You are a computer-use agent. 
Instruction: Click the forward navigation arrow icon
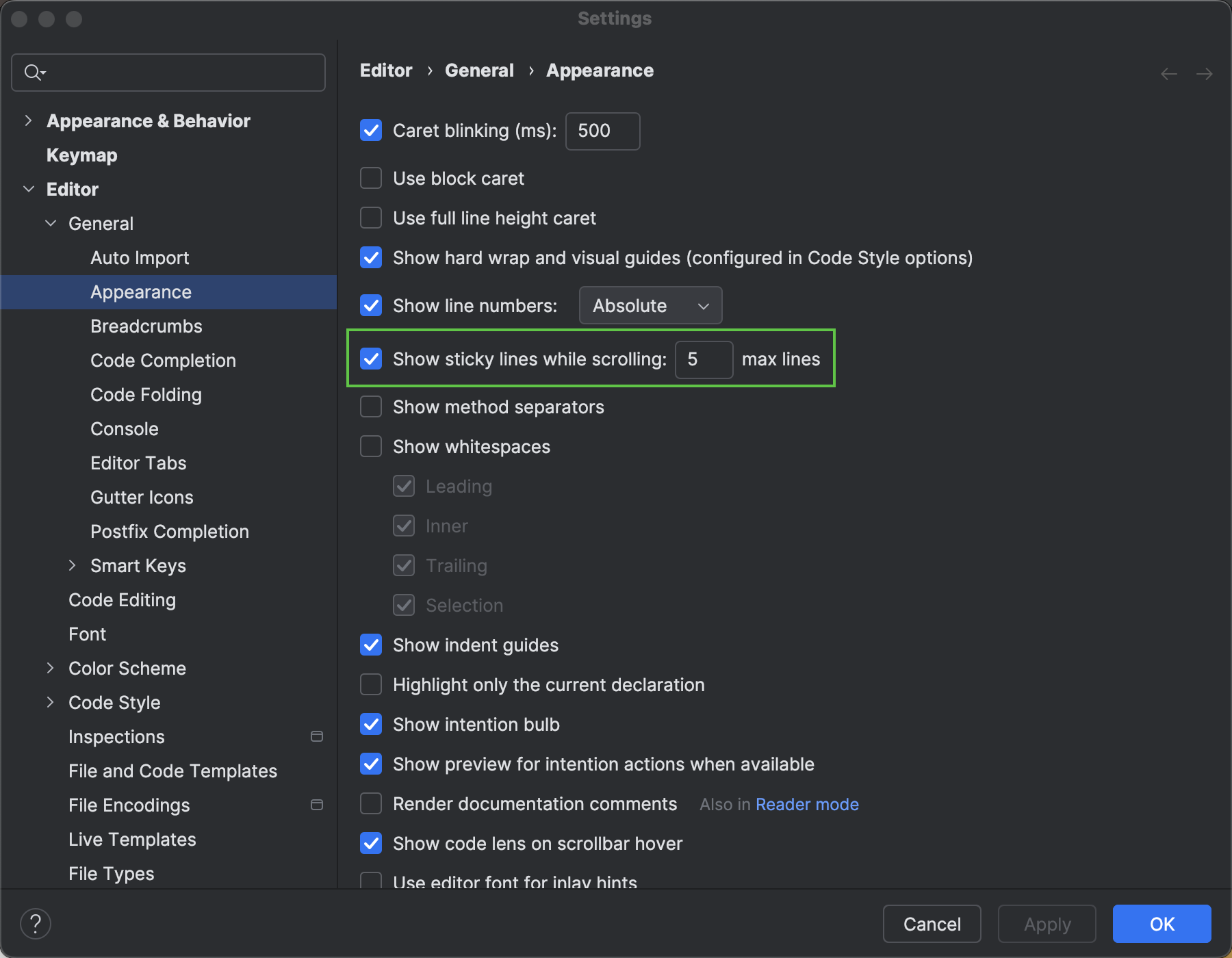click(1205, 74)
